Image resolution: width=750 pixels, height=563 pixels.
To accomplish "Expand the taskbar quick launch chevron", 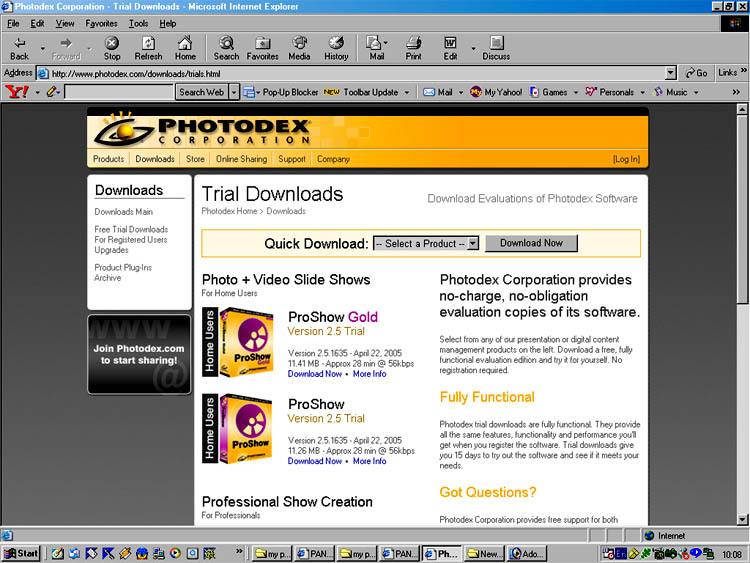I will coord(239,552).
